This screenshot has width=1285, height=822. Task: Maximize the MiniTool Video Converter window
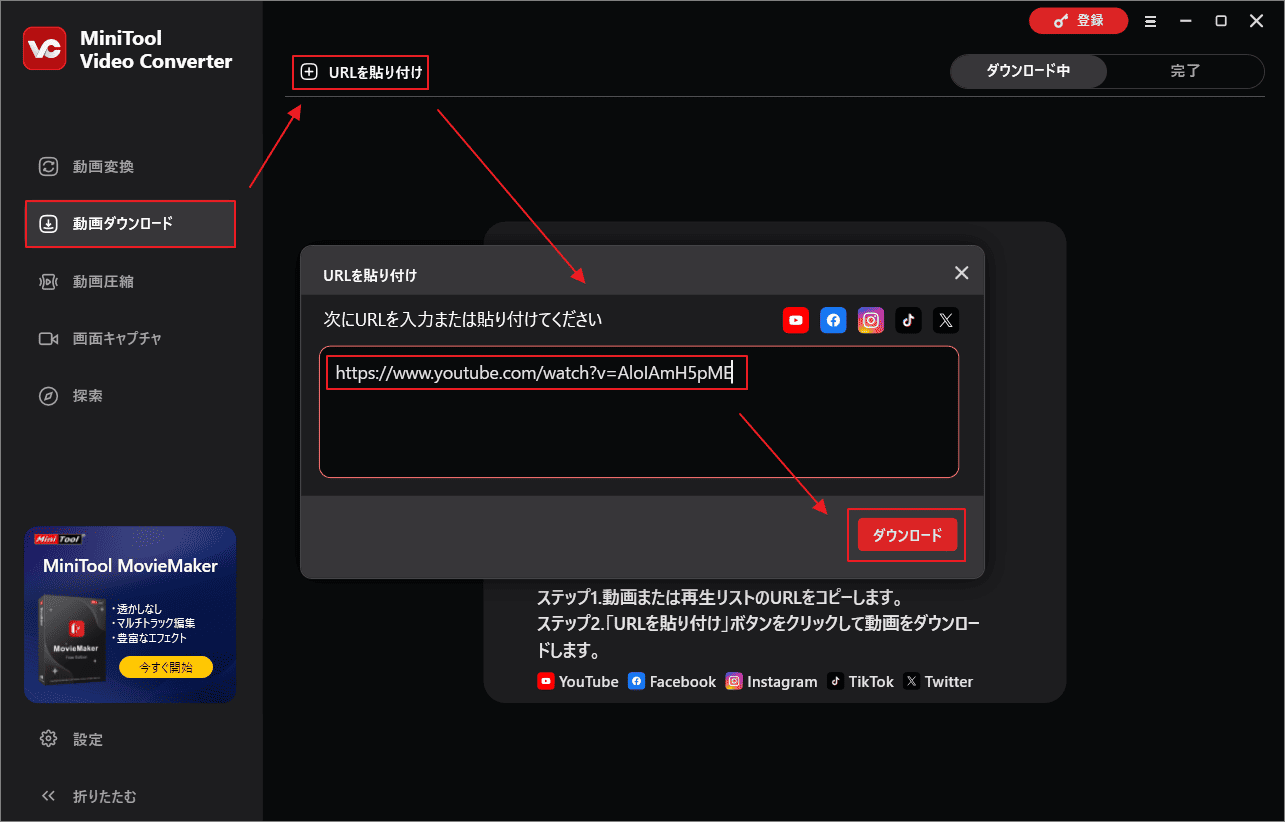pos(1221,20)
